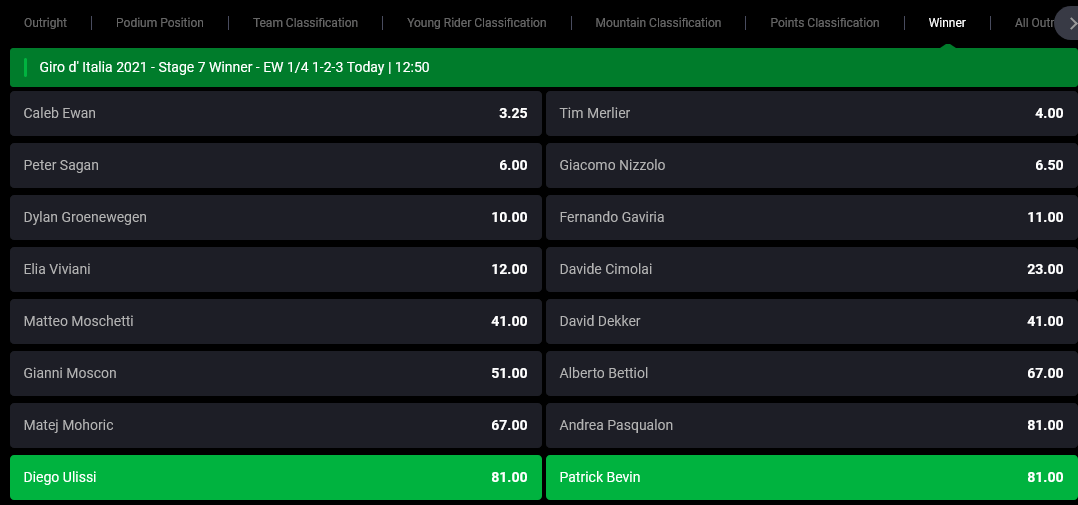Add Gianni Moscon at 51.00

click(276, 373)
